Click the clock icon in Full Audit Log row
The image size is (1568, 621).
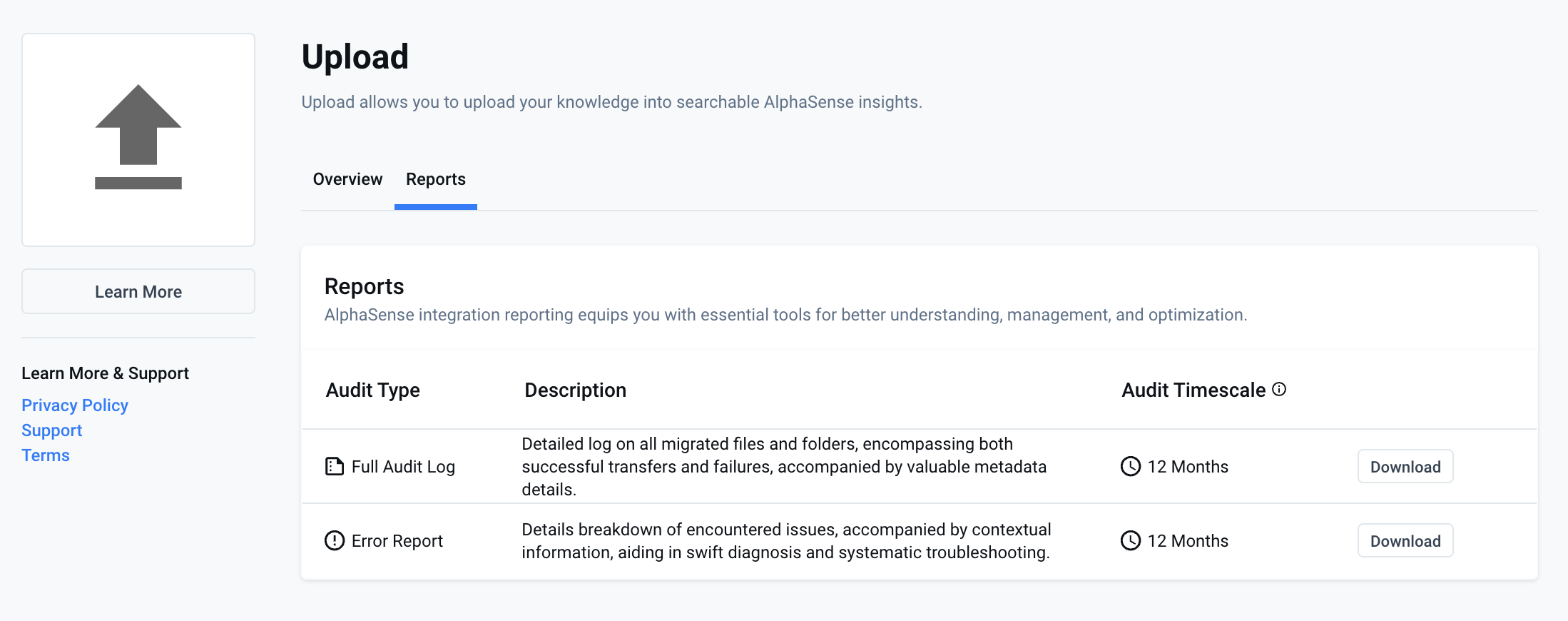(x=1131, y=466)
